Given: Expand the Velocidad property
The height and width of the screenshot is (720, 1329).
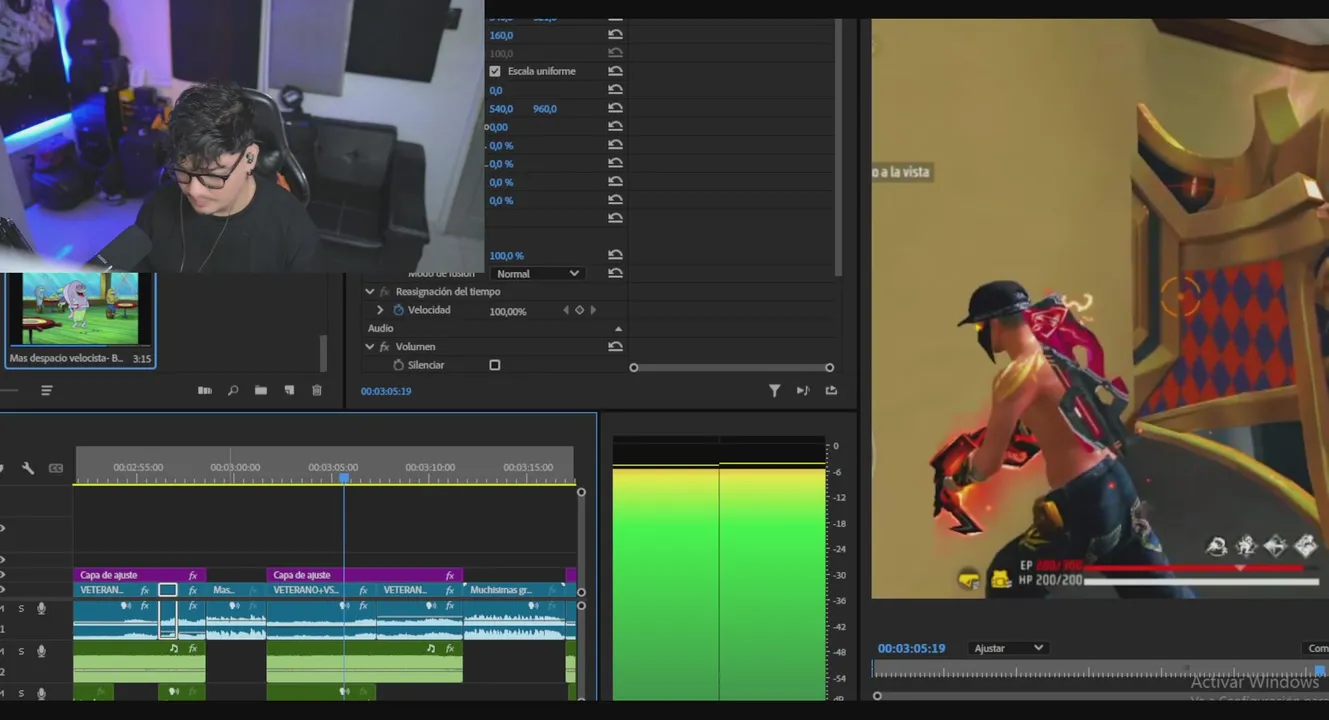Looking at the screenshot, I should [380, 310].
